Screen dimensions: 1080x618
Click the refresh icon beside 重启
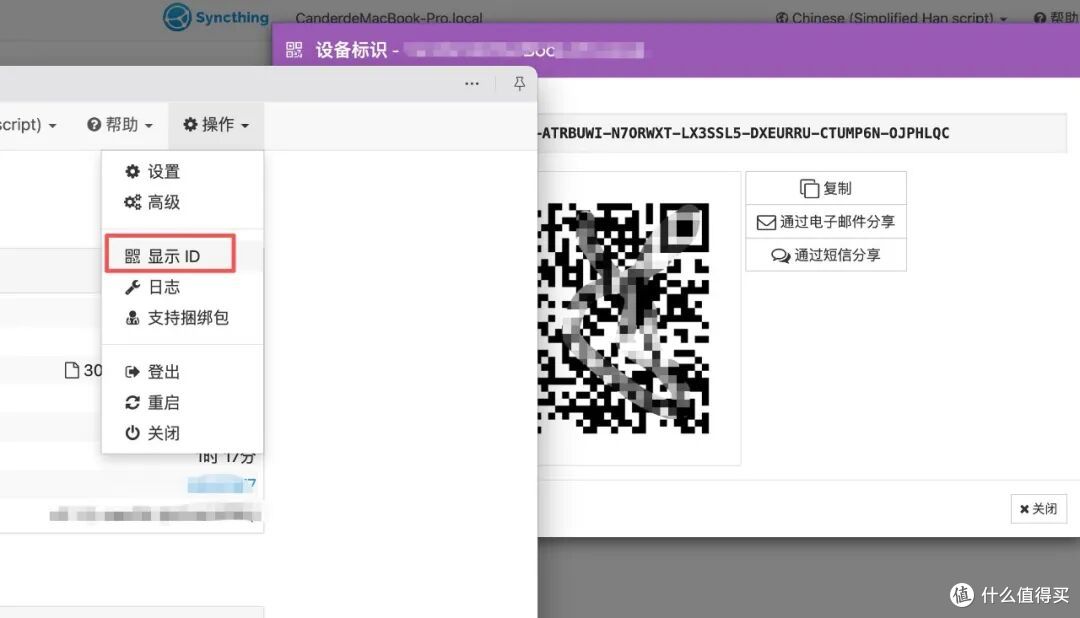132,402
